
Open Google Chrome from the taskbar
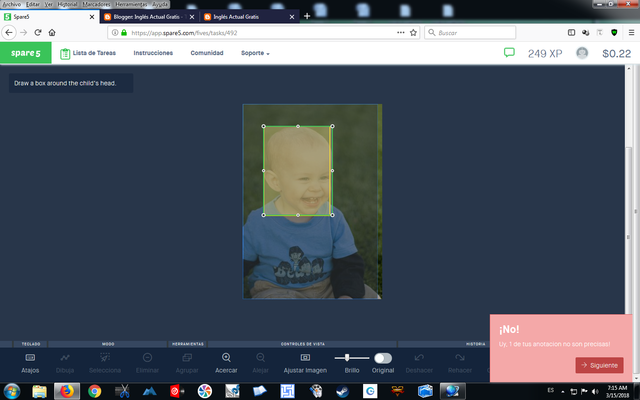click(95, 391)
